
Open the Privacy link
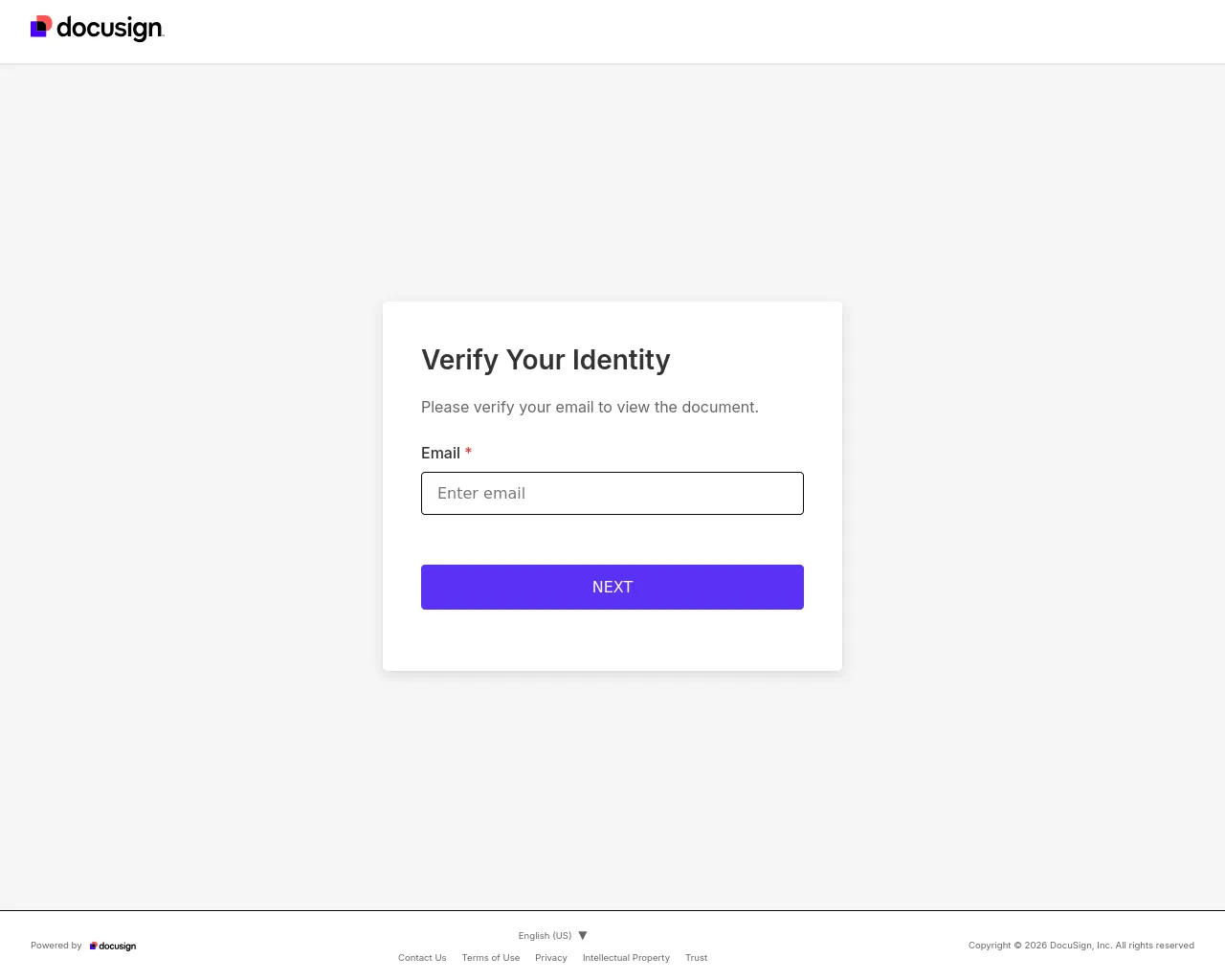click(x=551, y=957)
